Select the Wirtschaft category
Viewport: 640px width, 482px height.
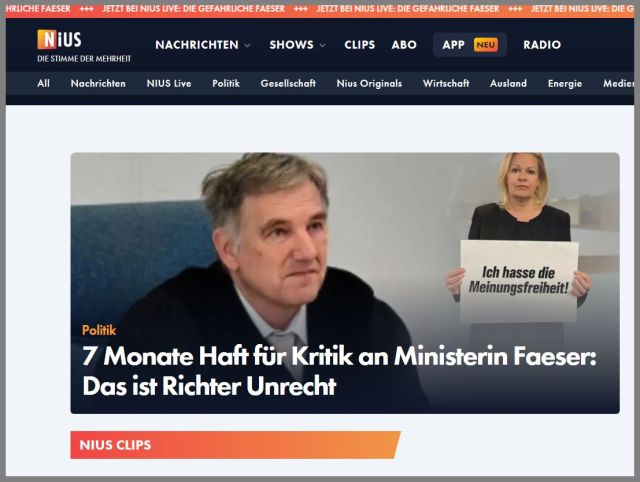pyautogui.click(x=446, y=83)
